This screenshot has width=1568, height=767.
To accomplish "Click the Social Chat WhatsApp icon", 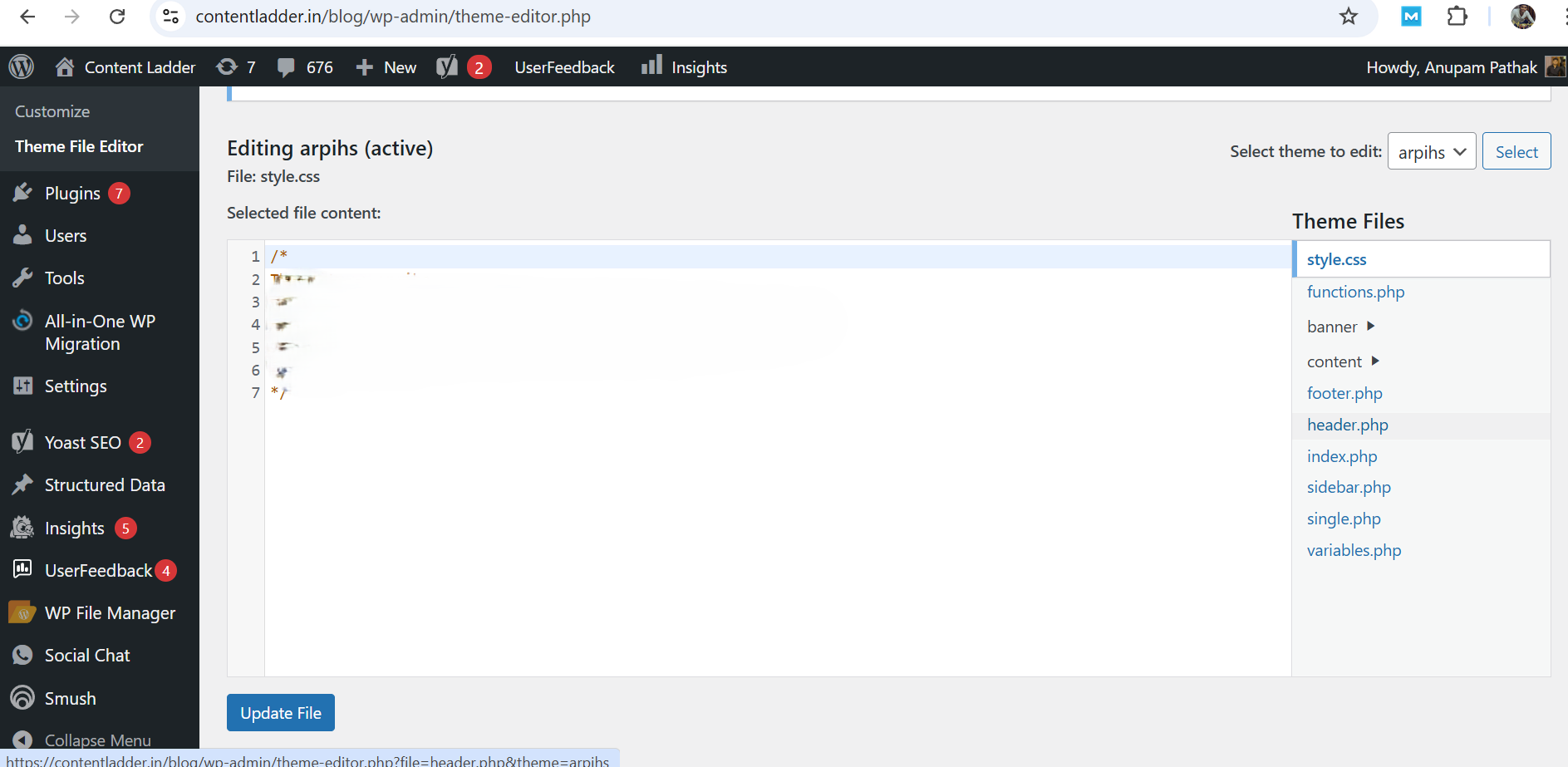I will [x=22, y=655].
